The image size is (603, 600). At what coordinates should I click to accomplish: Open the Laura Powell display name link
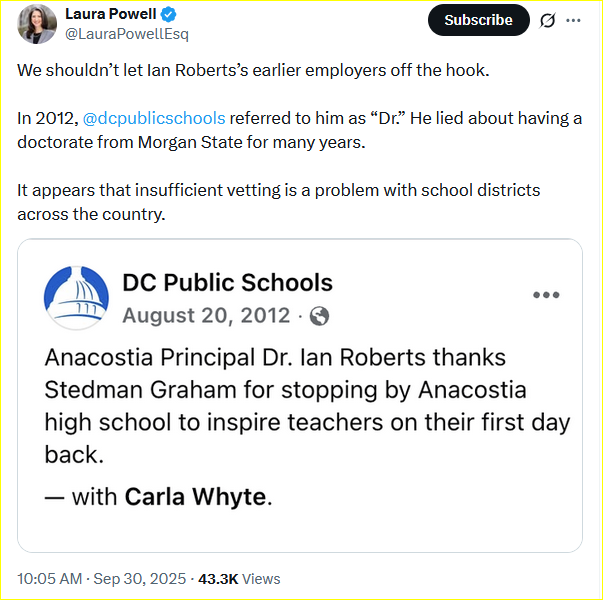[x=111, y=14]
